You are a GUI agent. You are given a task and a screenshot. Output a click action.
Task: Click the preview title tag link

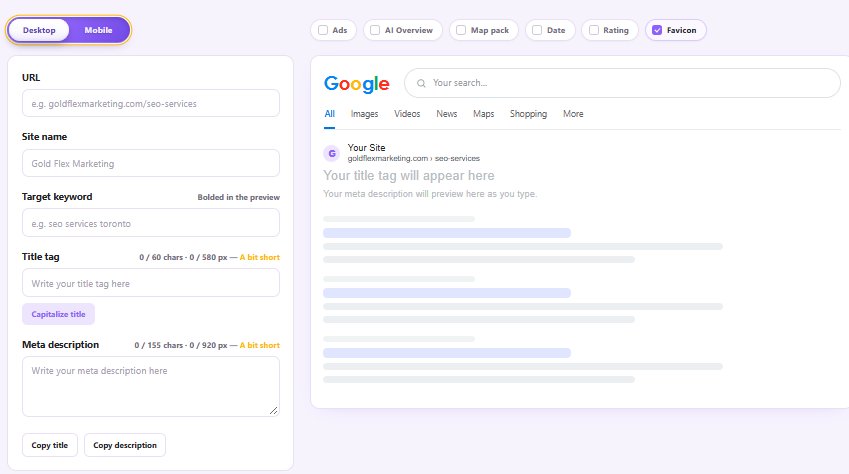[409, 176]
